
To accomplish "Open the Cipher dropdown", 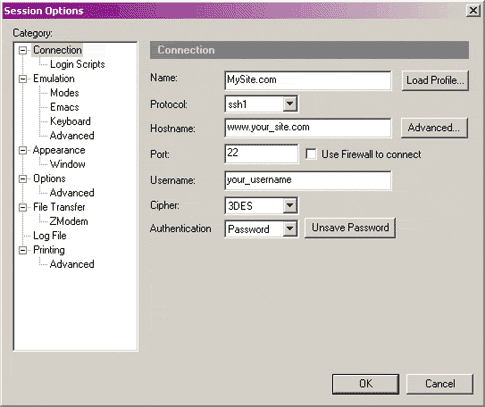I will tap(290, 205).
